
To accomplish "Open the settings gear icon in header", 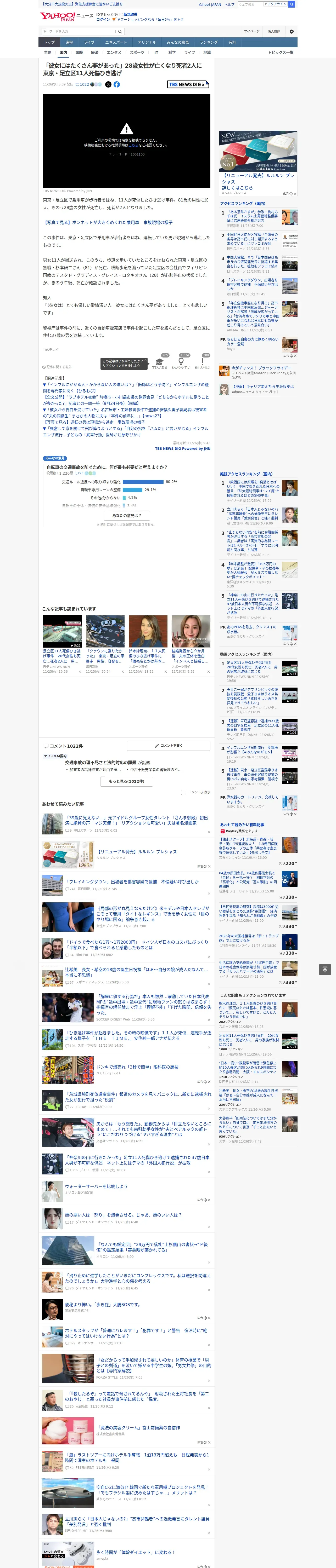I will click(292, 31).
